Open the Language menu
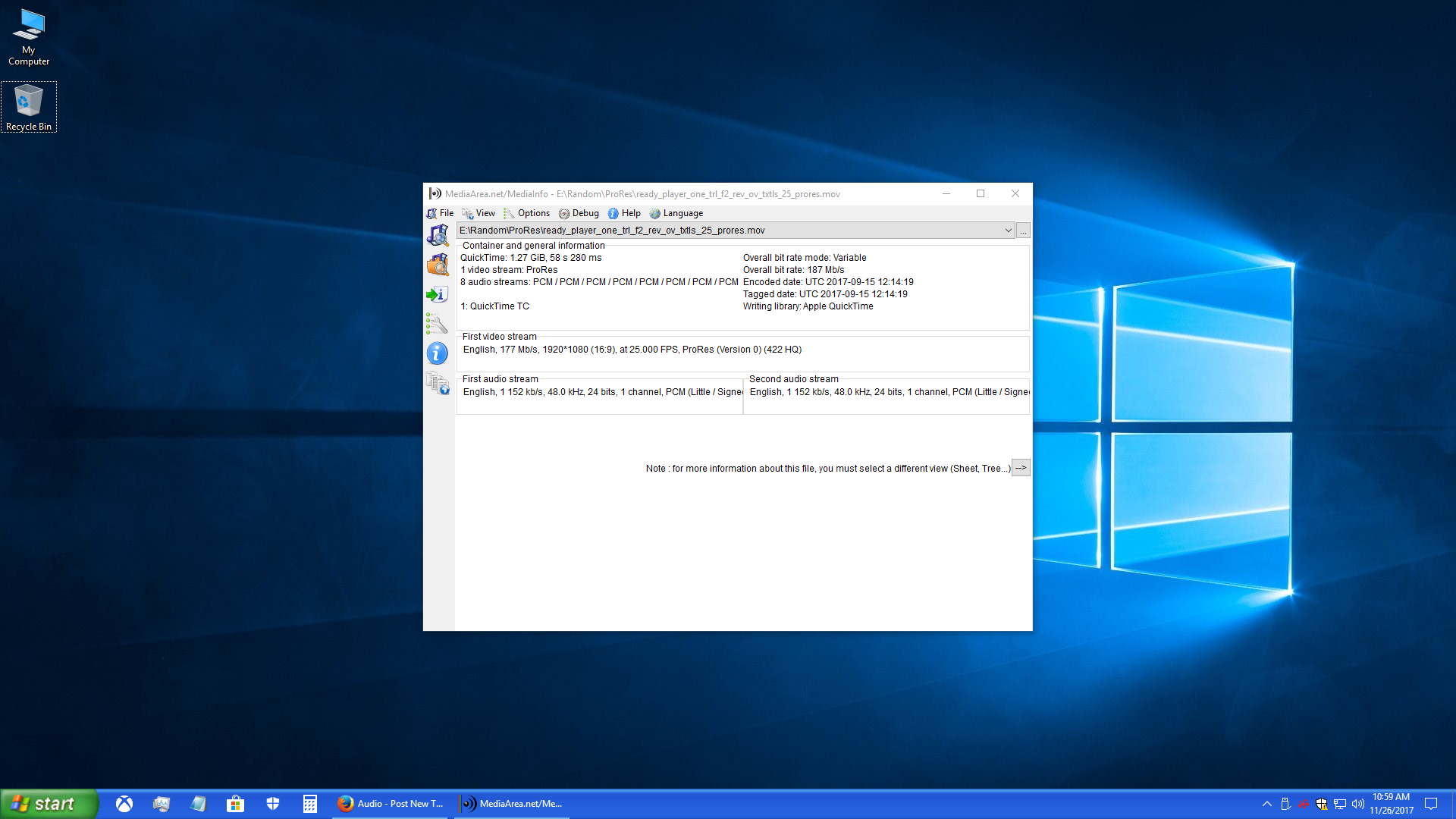The width and height of the screenshot is (1456, 819). point(676,214)
